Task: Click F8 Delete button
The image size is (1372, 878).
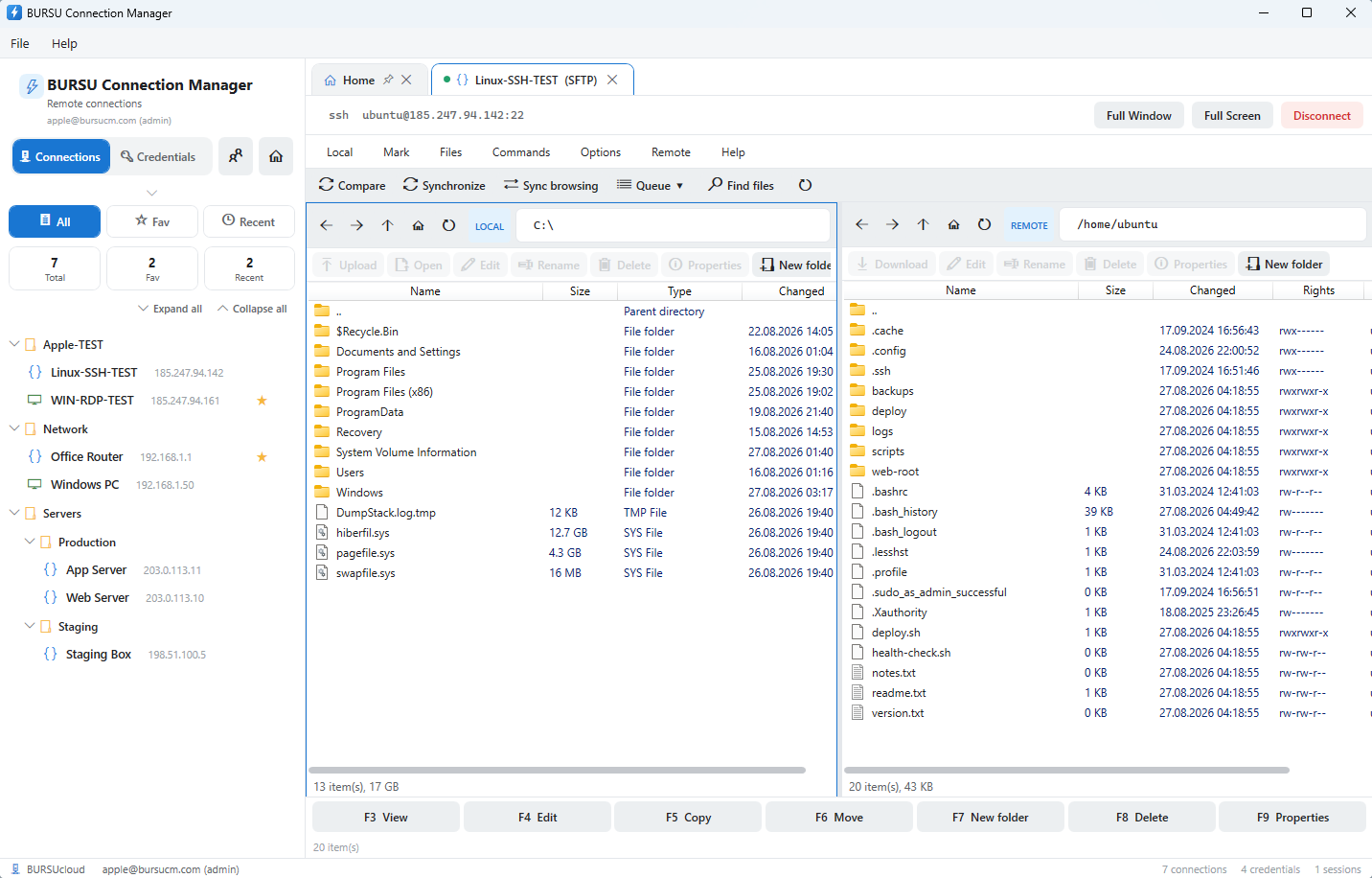Action: 1142,817
